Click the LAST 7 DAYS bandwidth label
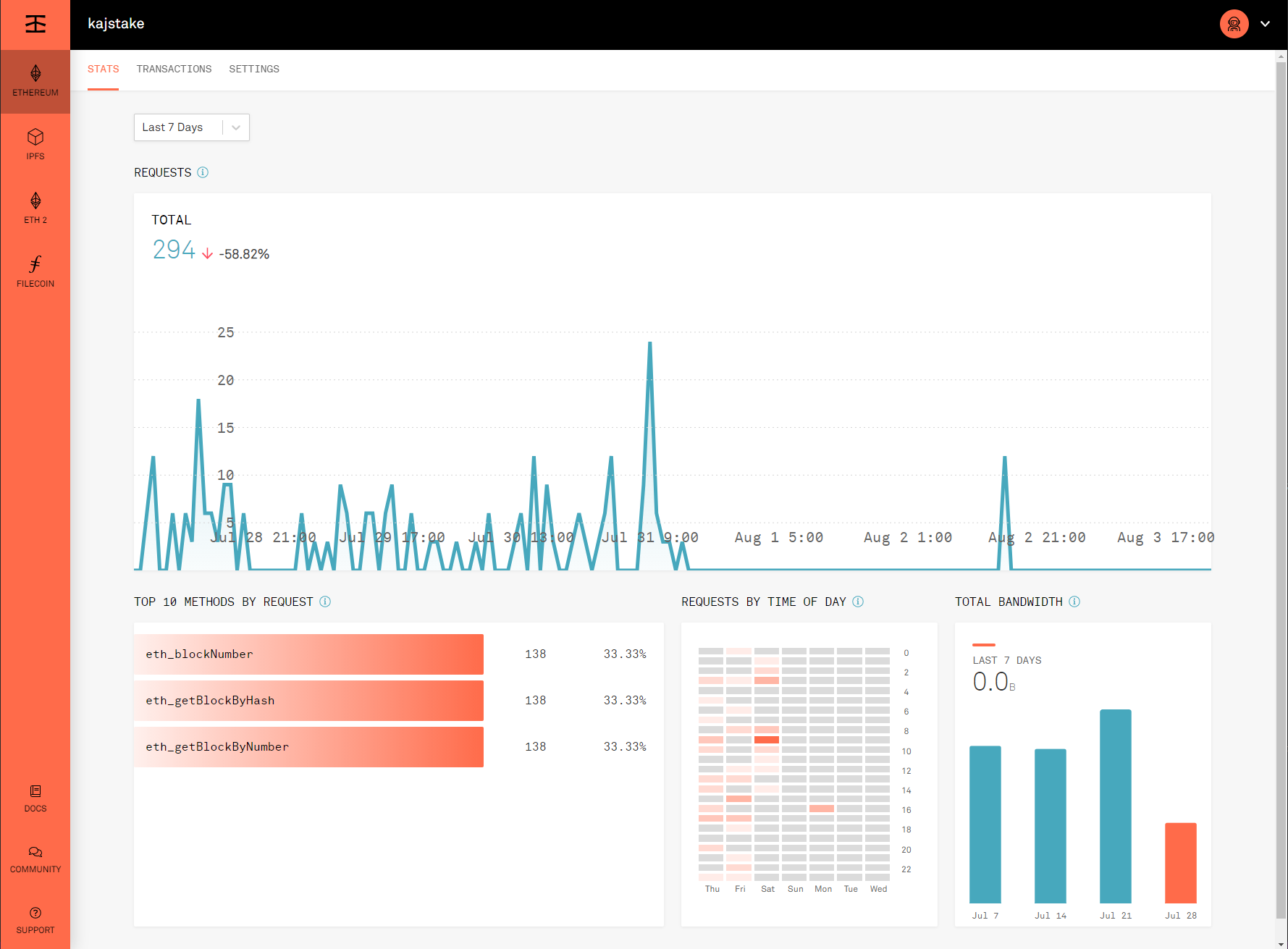Image resolution: width=1288 pixels, height=949 pixels. [x=1007, y=660]
